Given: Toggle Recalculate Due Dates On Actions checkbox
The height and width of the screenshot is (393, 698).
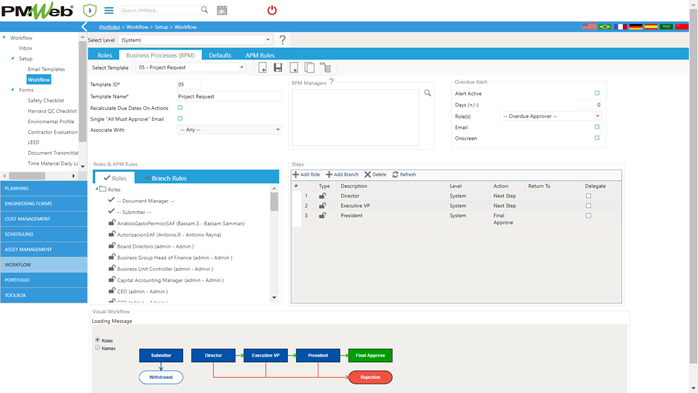Looking at the screenshot, I should click(x=180, y=108).
